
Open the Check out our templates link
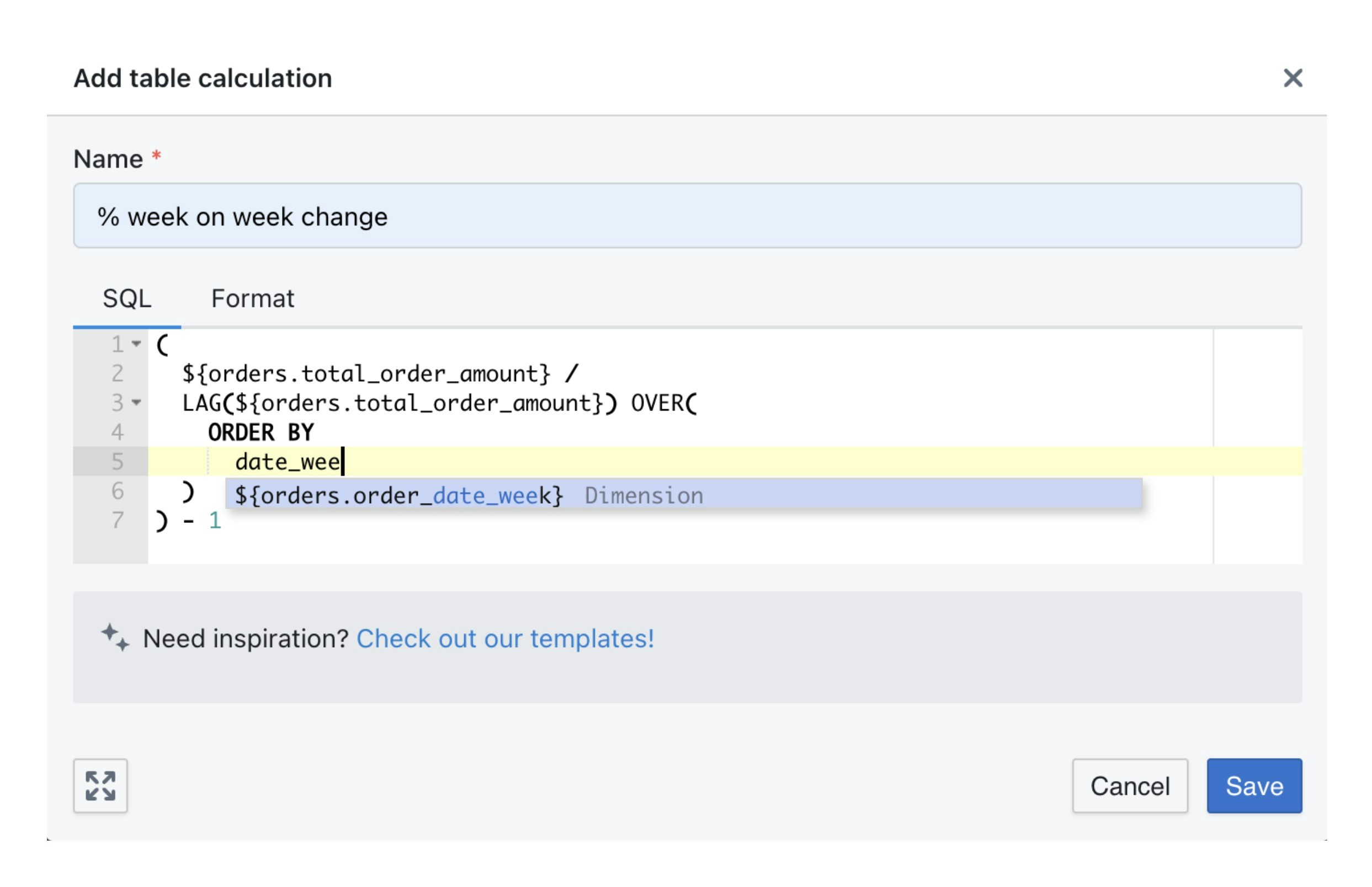pyautogui.click(x=505, y=638)
